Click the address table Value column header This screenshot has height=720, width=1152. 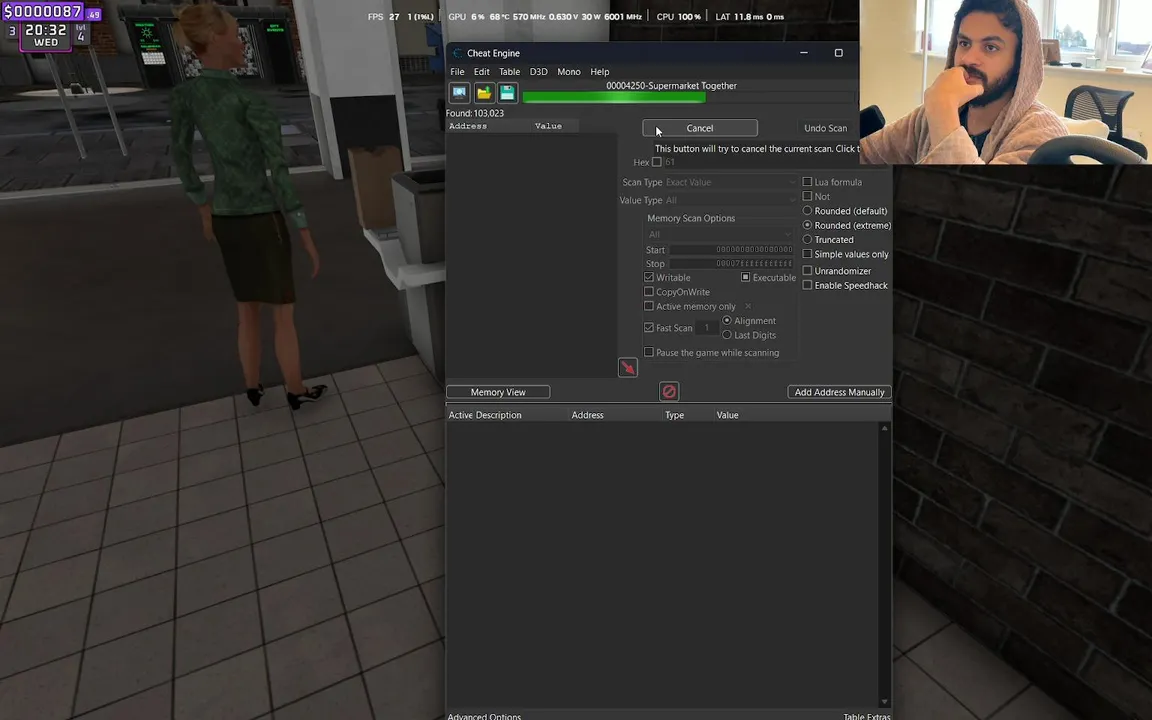point(727,415)
